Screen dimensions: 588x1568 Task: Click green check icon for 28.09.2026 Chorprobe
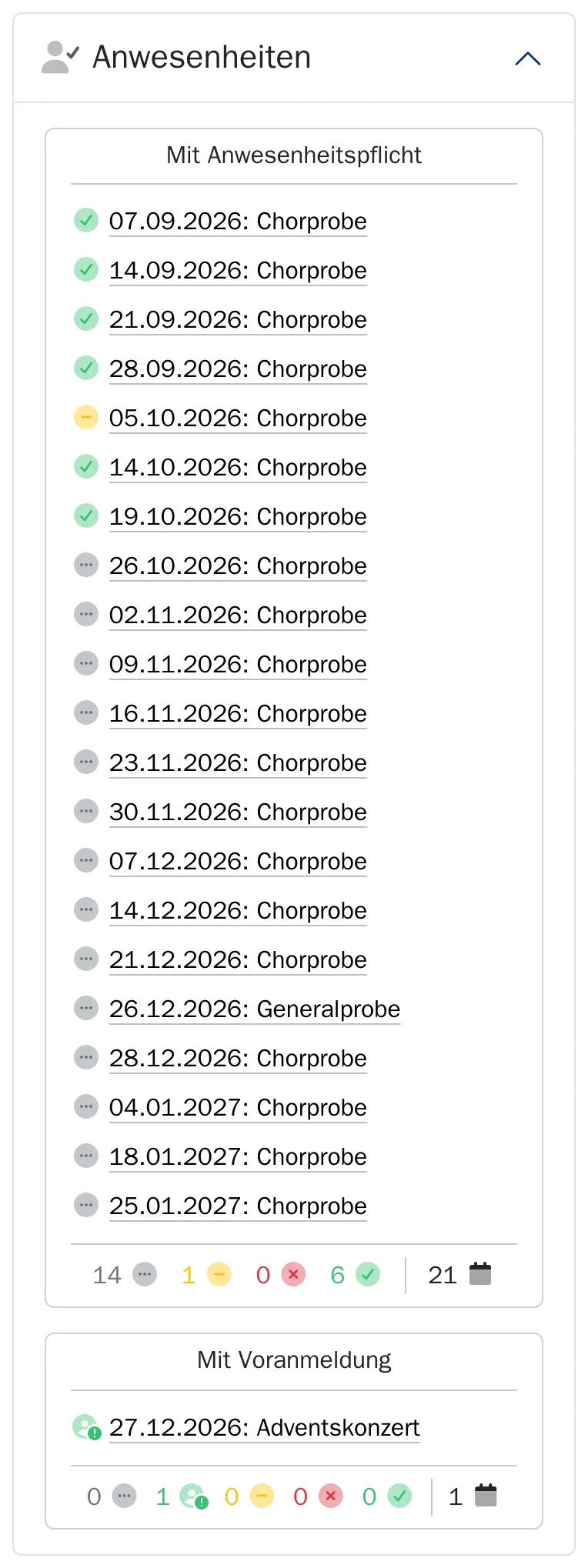click(x=86, y=368)
